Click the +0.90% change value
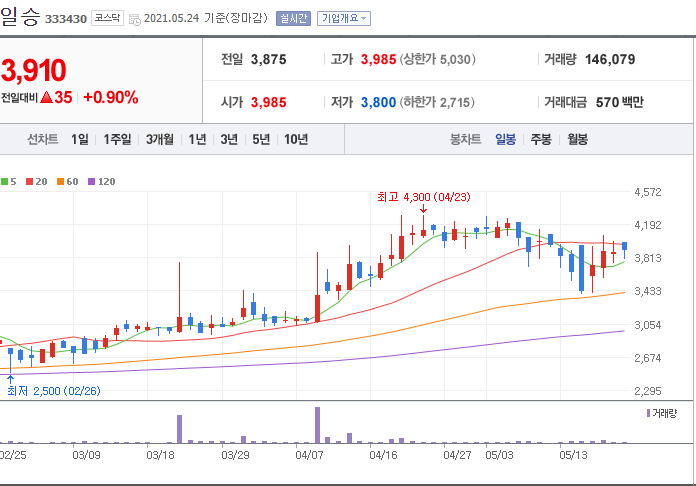Screen dimensions: 696x486 pos(111,97)
